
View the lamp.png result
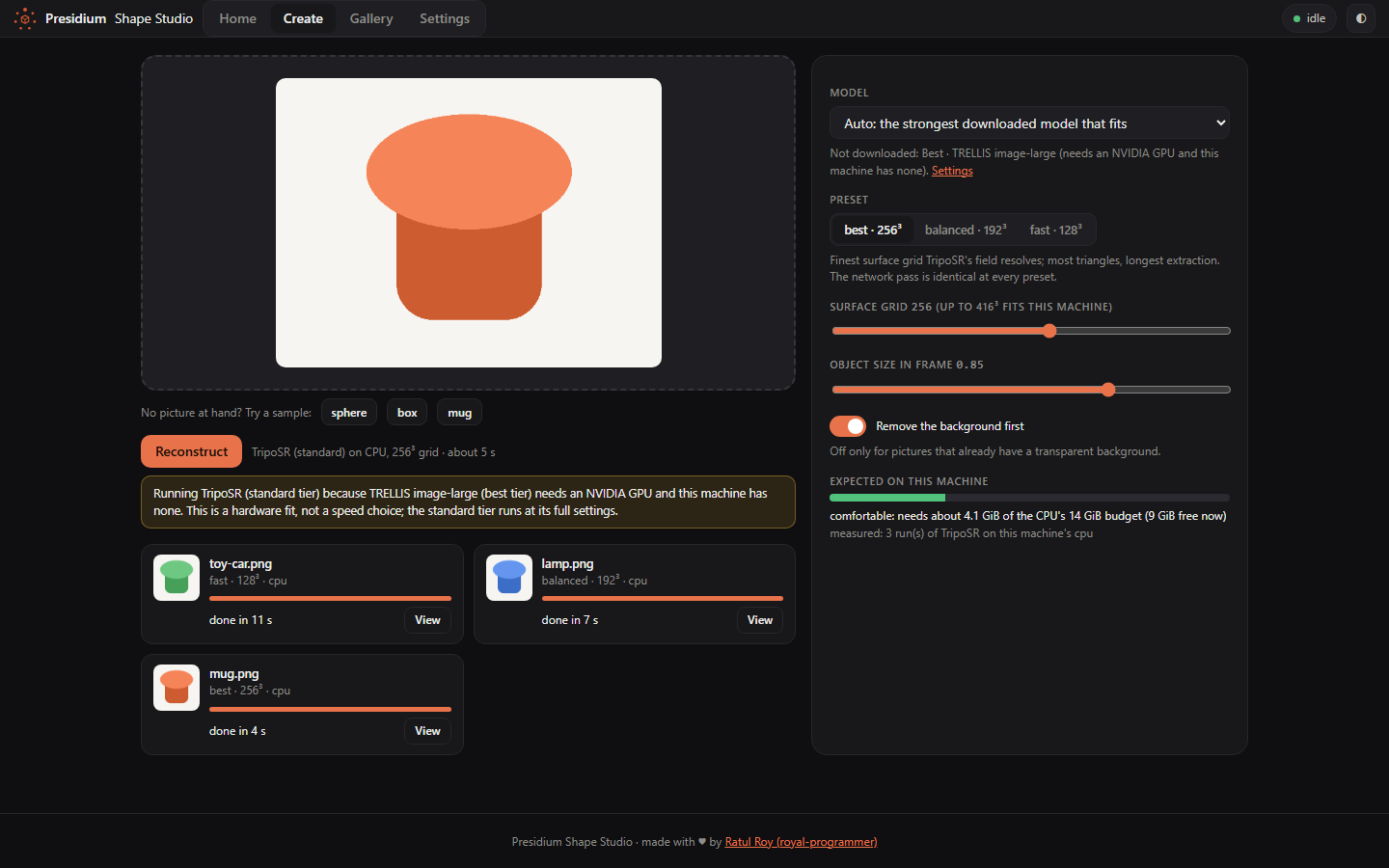[x=760, y=620]
